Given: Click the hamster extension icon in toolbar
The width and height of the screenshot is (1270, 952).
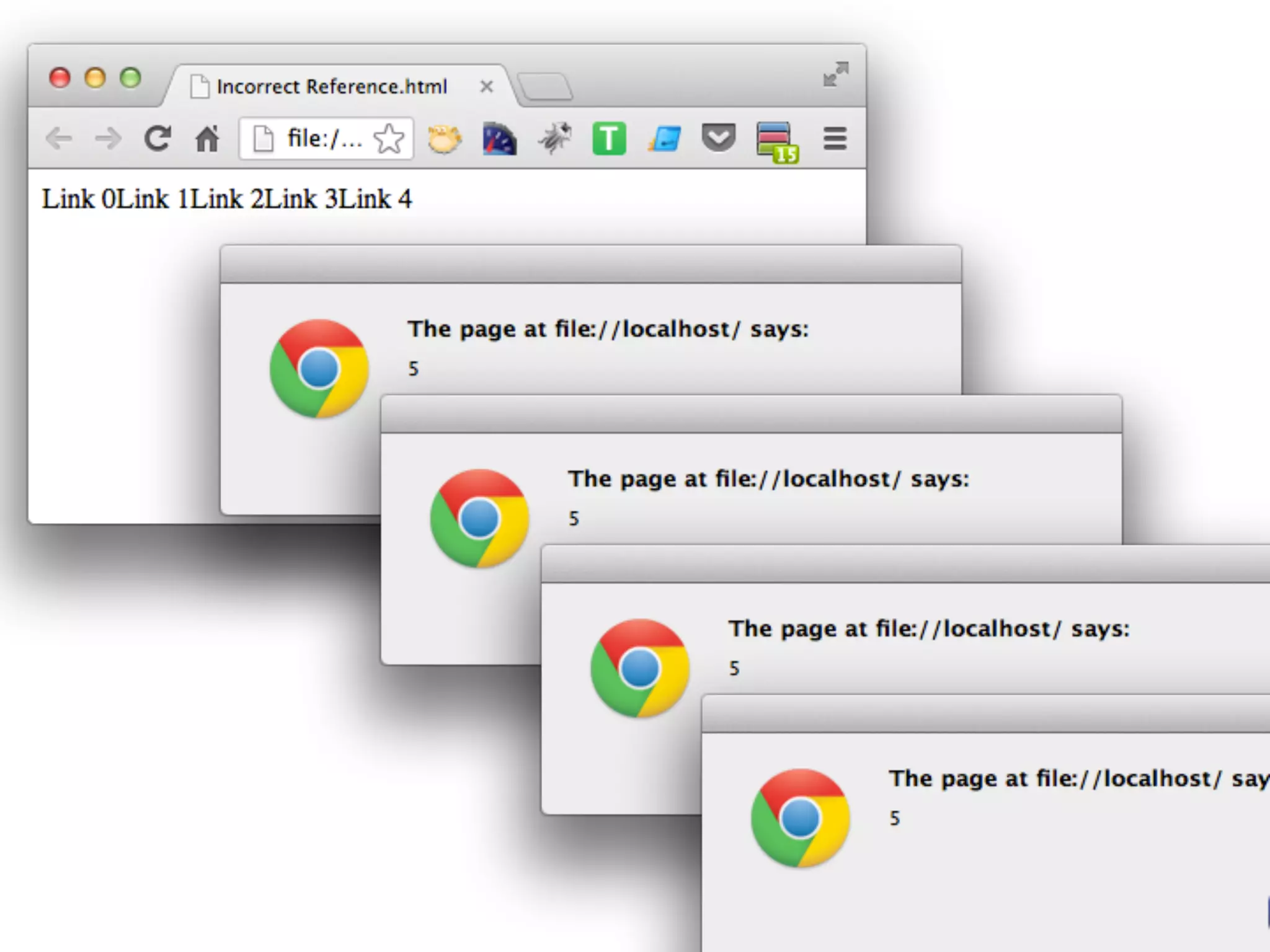Looking at the screenshot, I should coord(445,138).
